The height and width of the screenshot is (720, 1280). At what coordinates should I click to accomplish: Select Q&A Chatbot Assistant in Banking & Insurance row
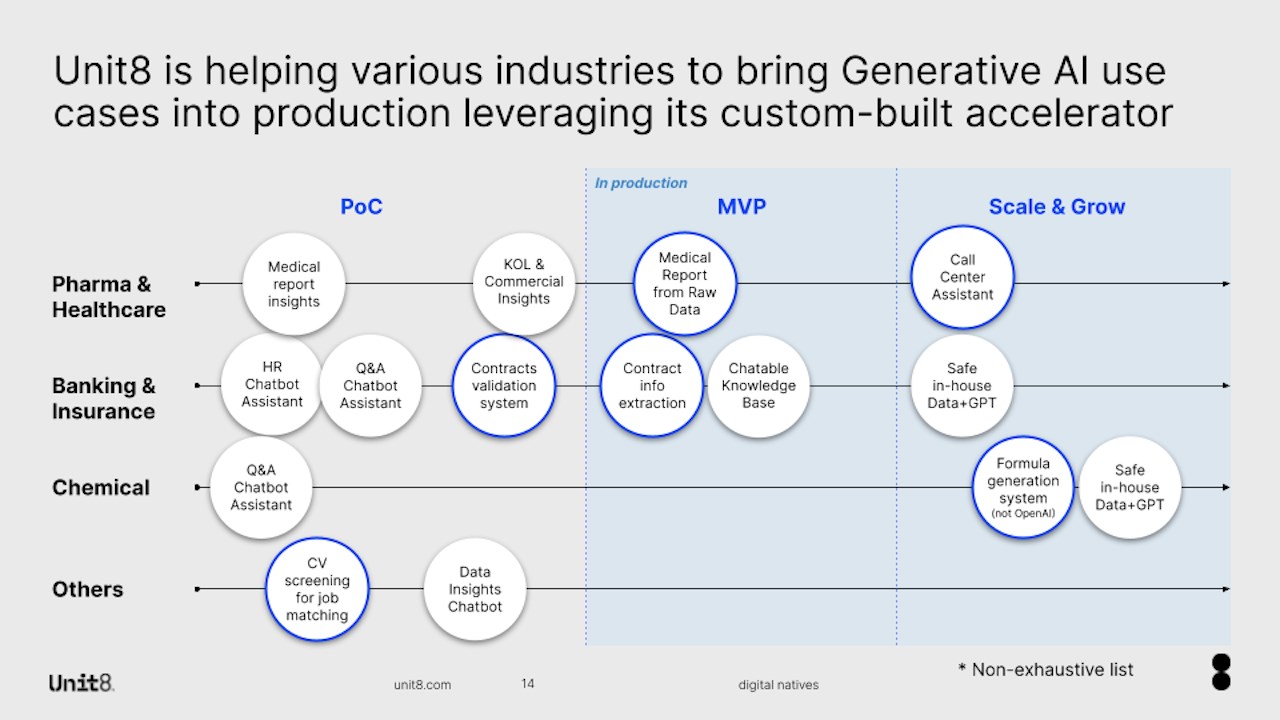pos(370,386)
